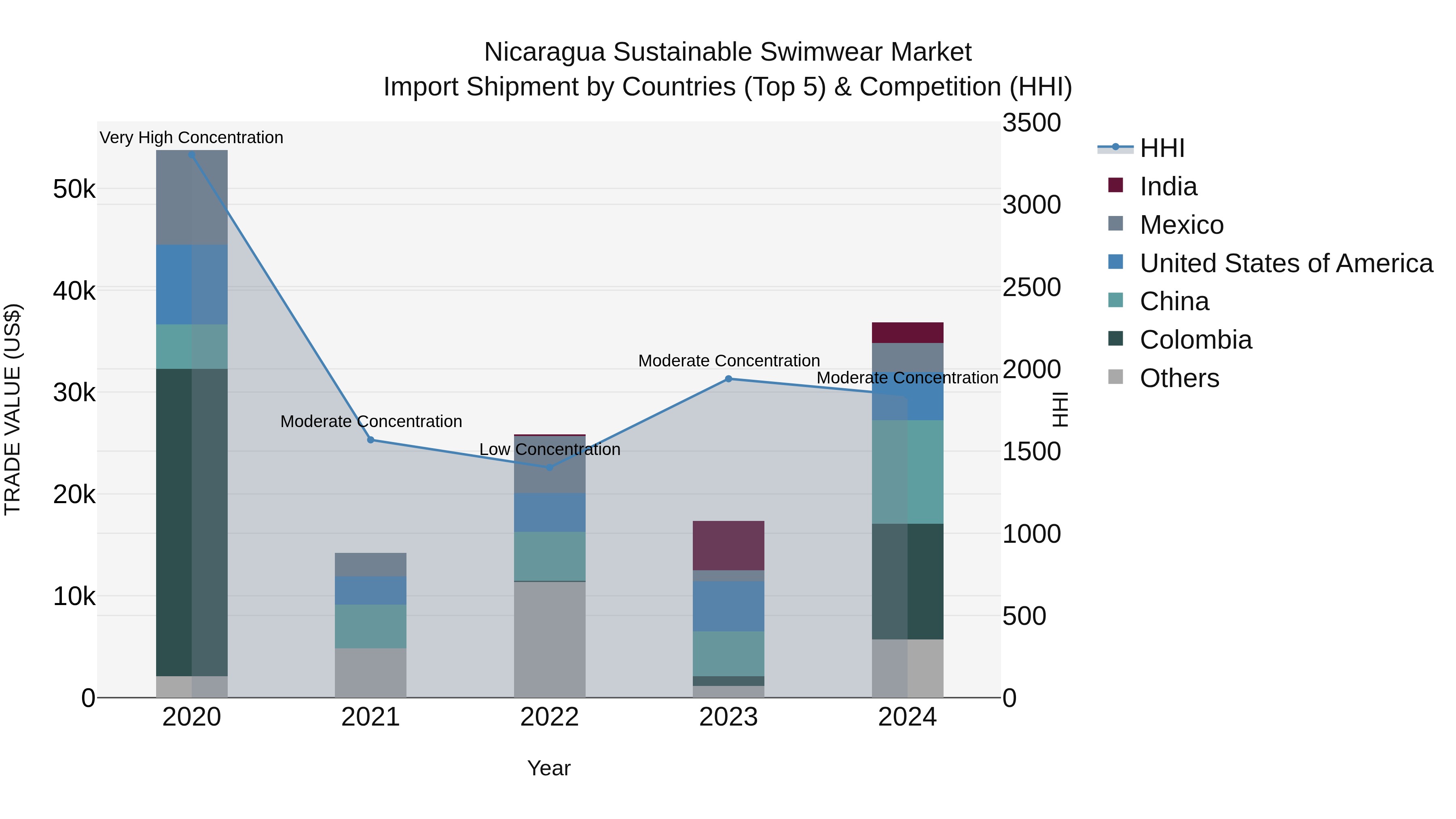The image size is (1456, 819).
Task: Click the 'Low Concentration' annotation
Action: coord(550,449)
